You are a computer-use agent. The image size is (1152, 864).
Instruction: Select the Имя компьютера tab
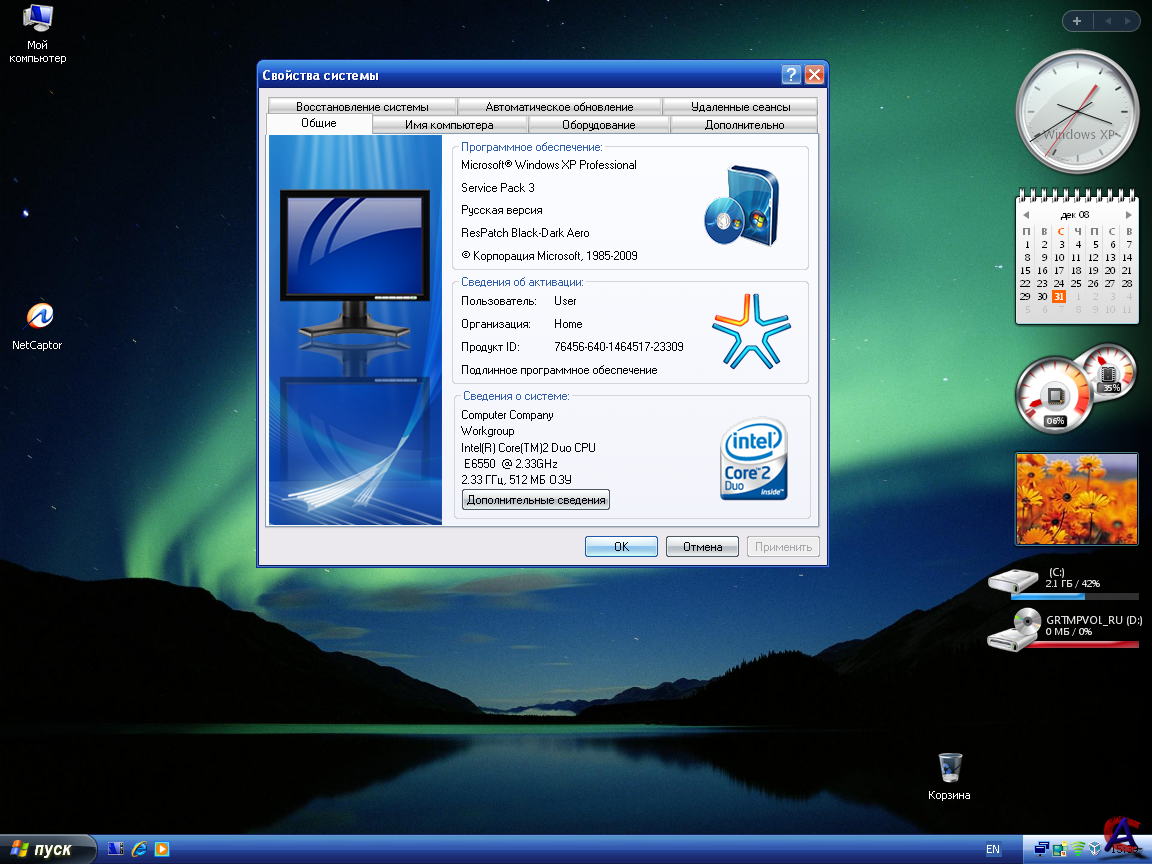point(449,125)
